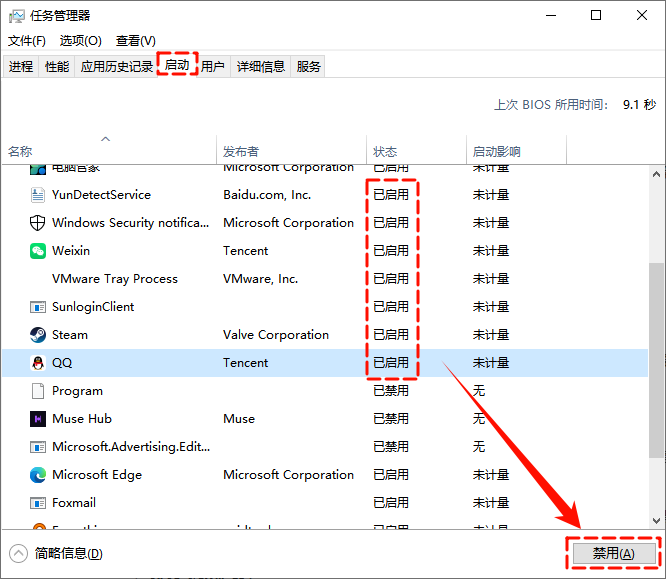Click the 已启用 status of Foxmail

click(x=391, y=503)
